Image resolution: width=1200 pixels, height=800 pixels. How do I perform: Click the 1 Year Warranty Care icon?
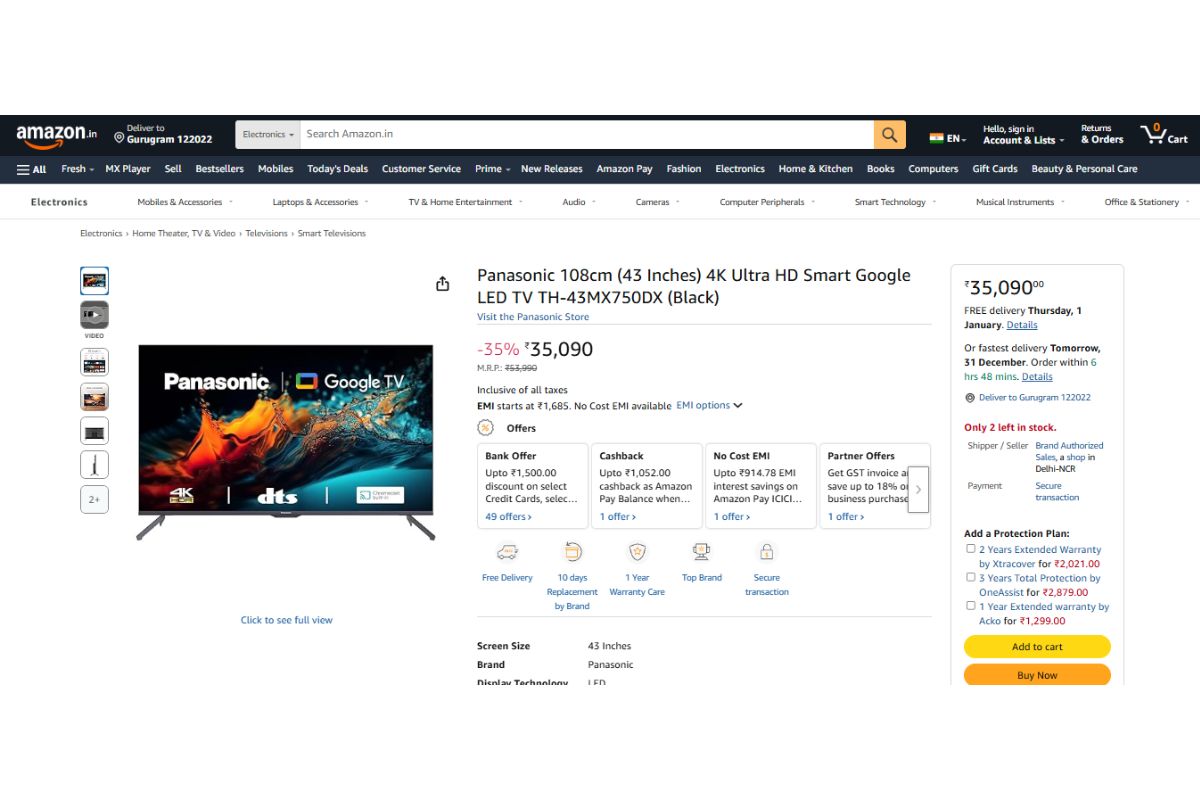pyautogui.click(x=637, y=551)
